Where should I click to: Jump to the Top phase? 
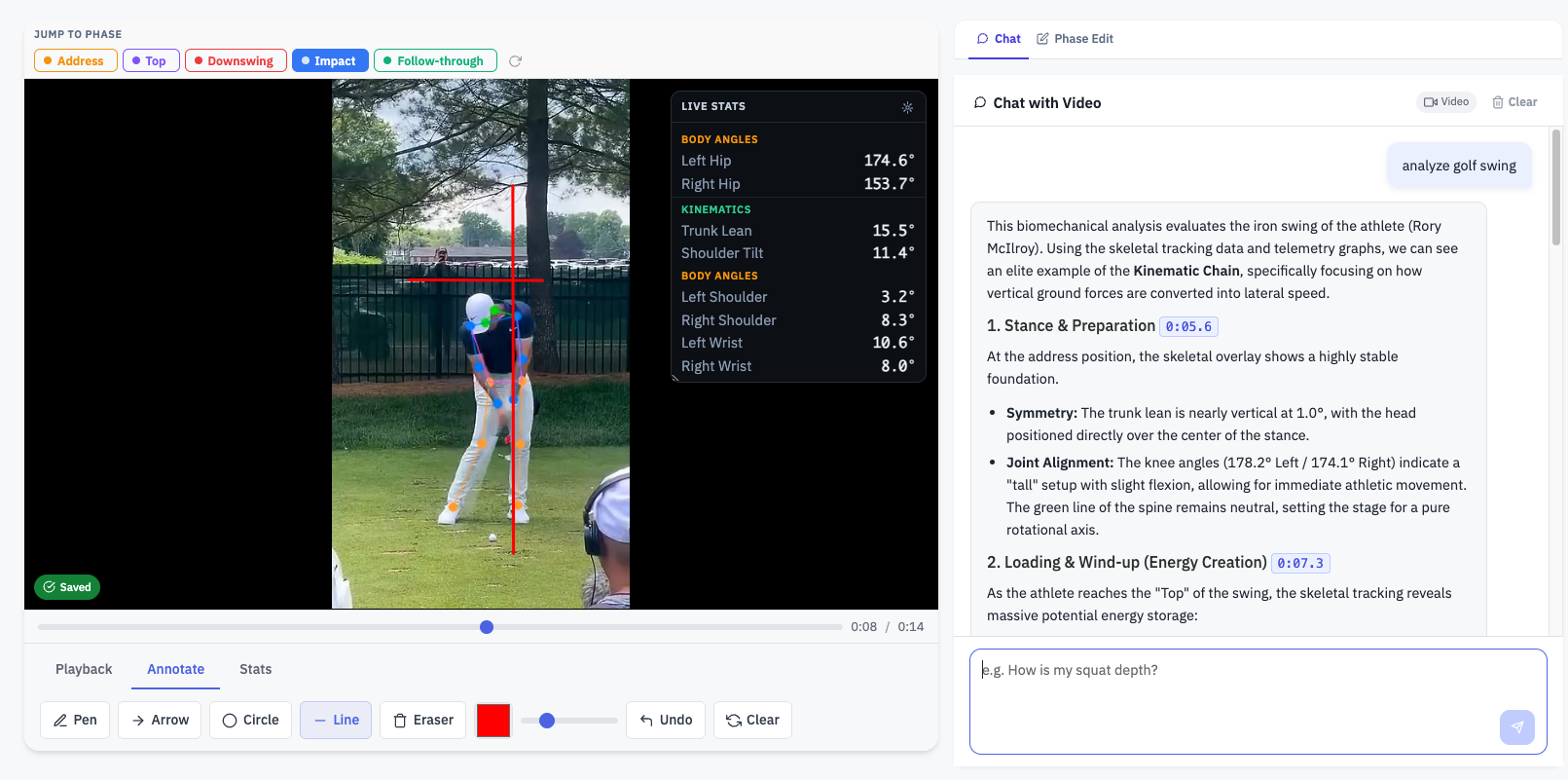click(x=151, y=60)
